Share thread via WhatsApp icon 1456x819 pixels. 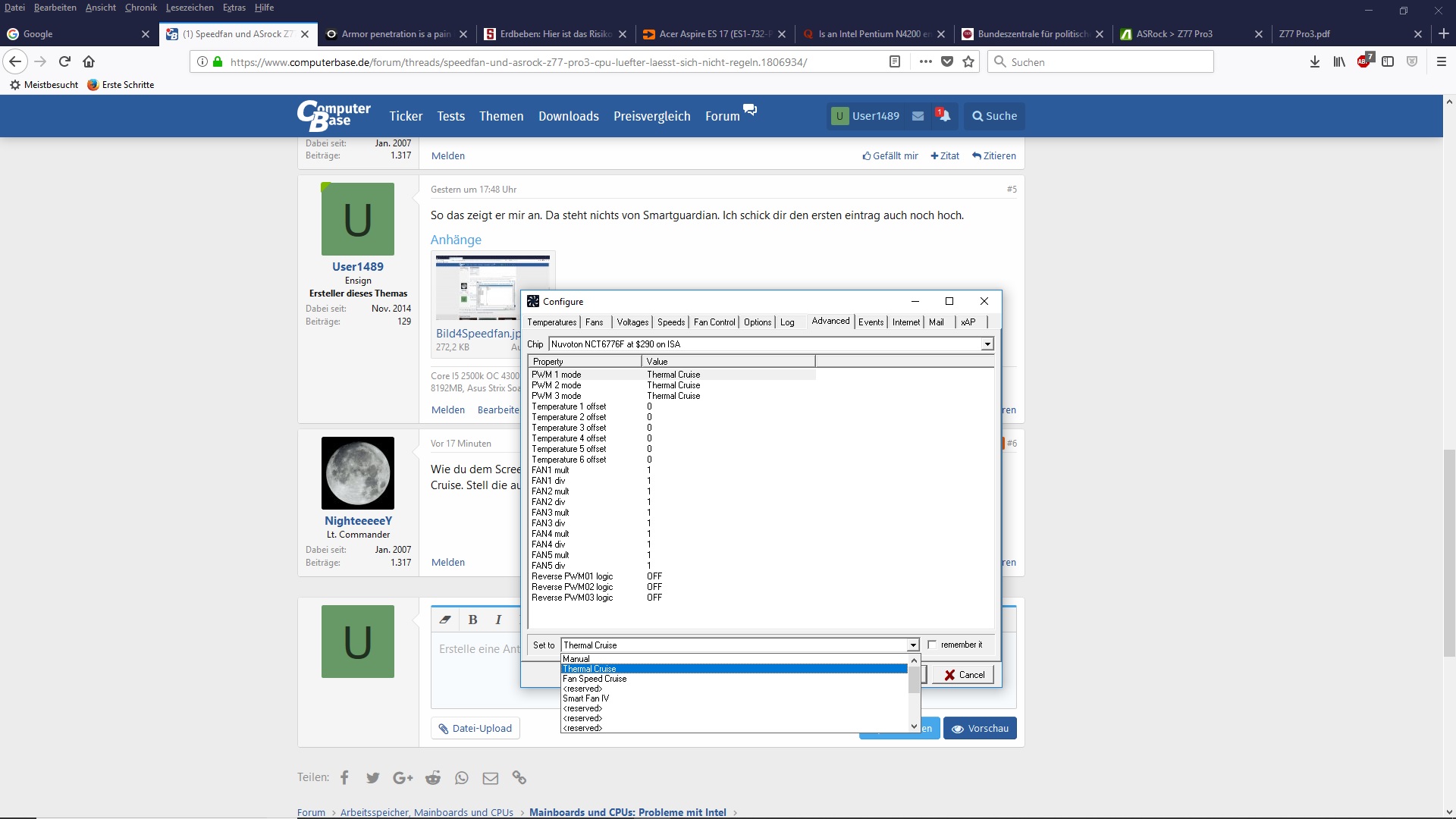462,778
